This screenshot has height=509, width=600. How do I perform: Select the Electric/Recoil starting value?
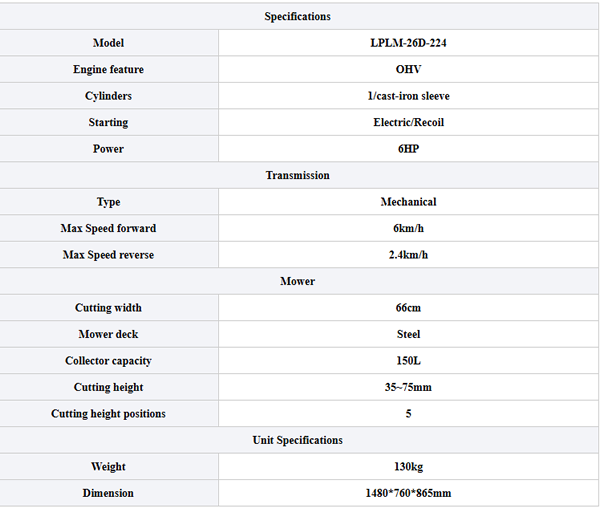tap(408, 123)
